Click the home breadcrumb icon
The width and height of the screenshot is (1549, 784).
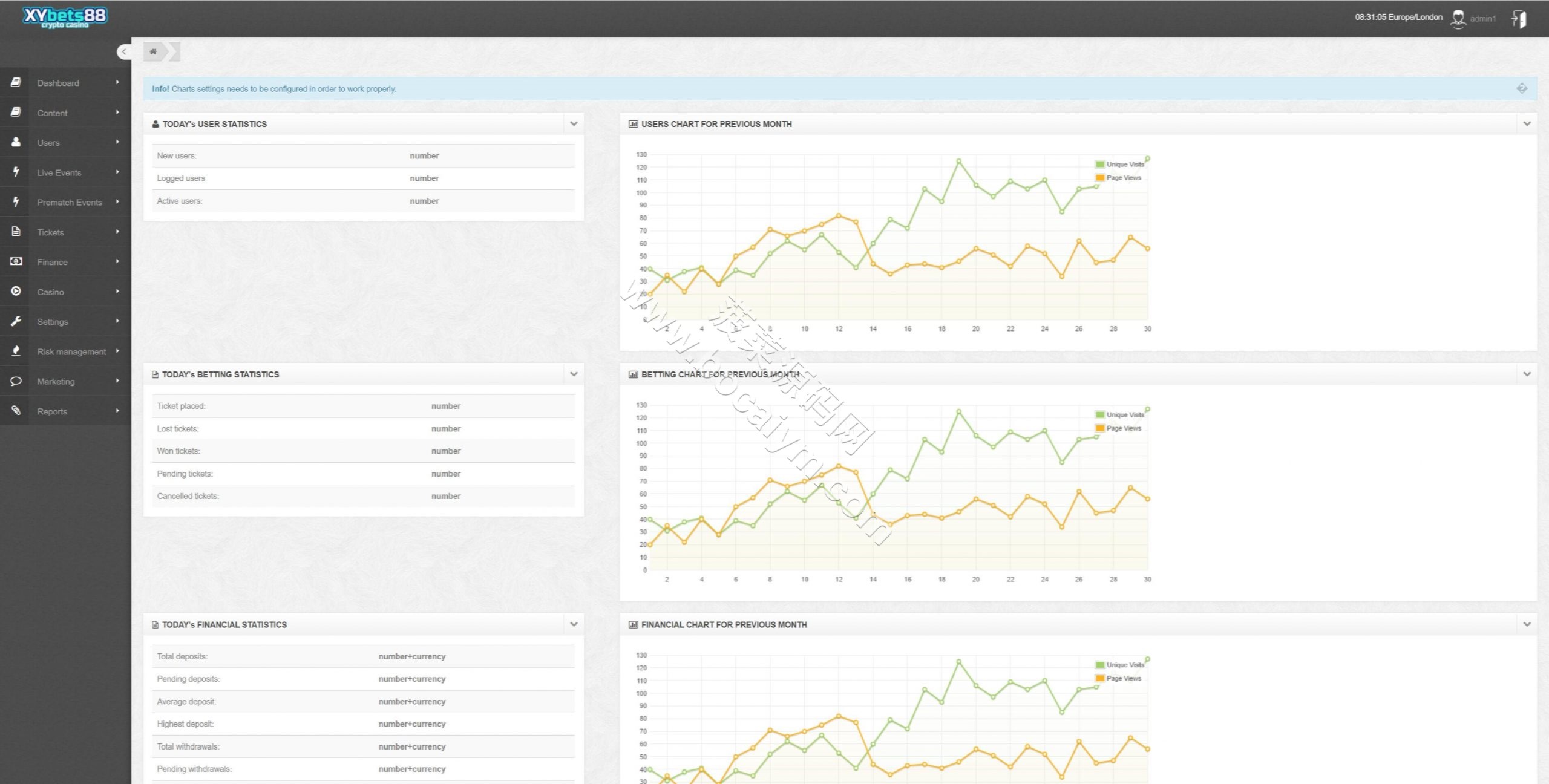(x=153, y=51)
